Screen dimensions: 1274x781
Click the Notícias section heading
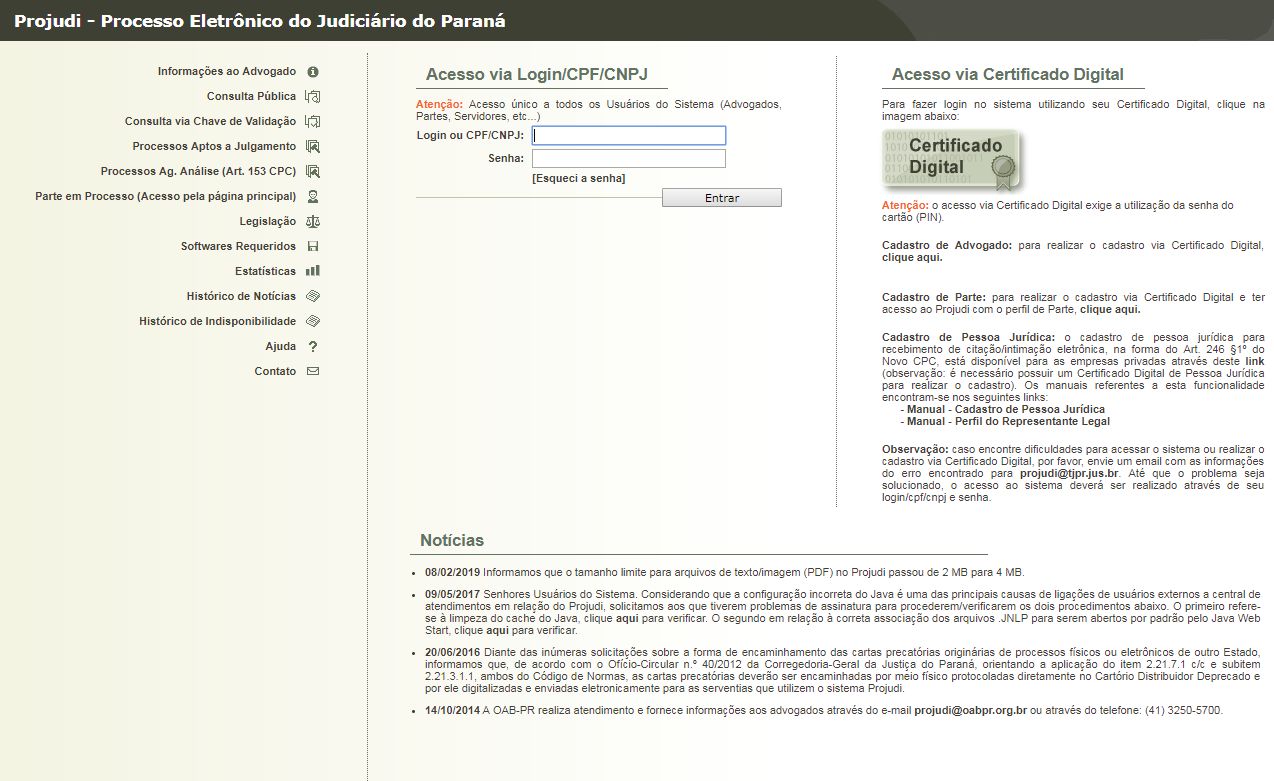[x=452, y=541]
